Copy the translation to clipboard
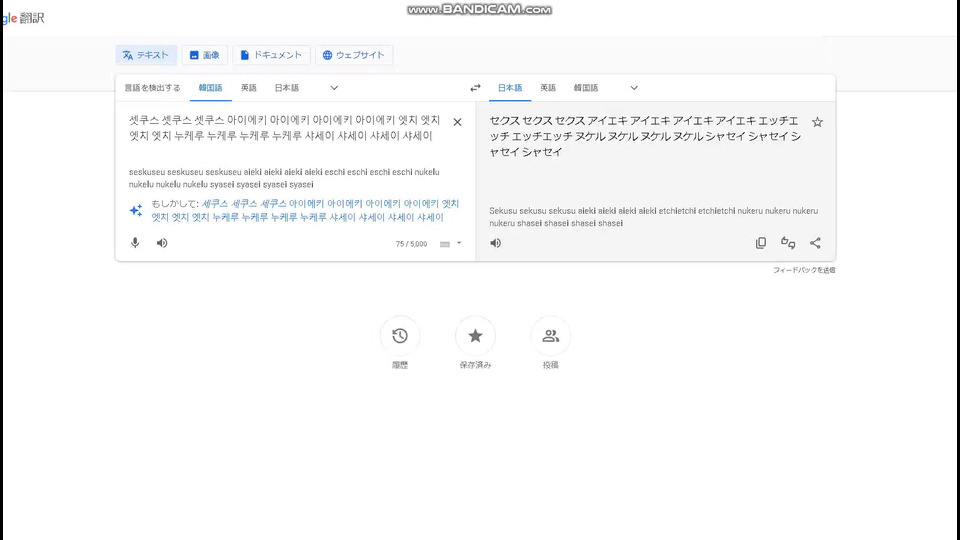 click(x=760, y=242)
